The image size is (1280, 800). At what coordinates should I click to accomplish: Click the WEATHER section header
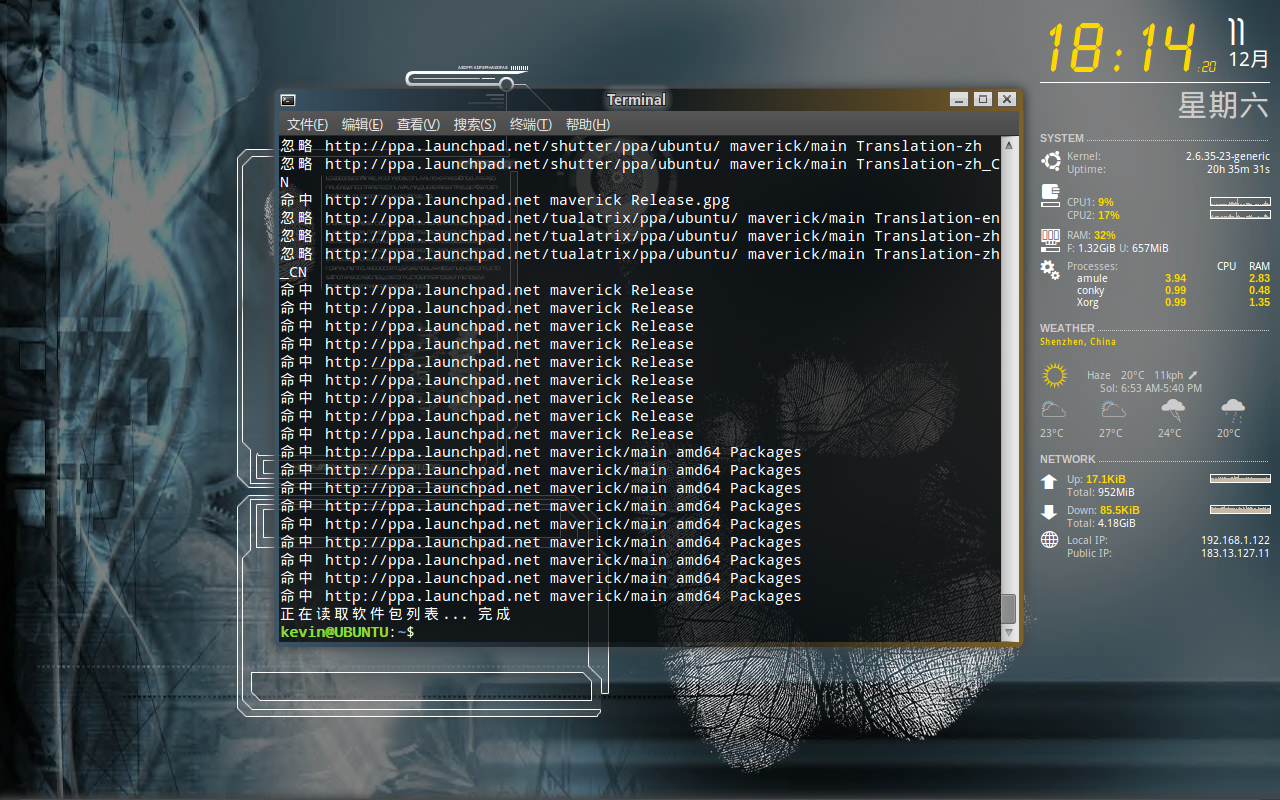[x=1067, y=328]
